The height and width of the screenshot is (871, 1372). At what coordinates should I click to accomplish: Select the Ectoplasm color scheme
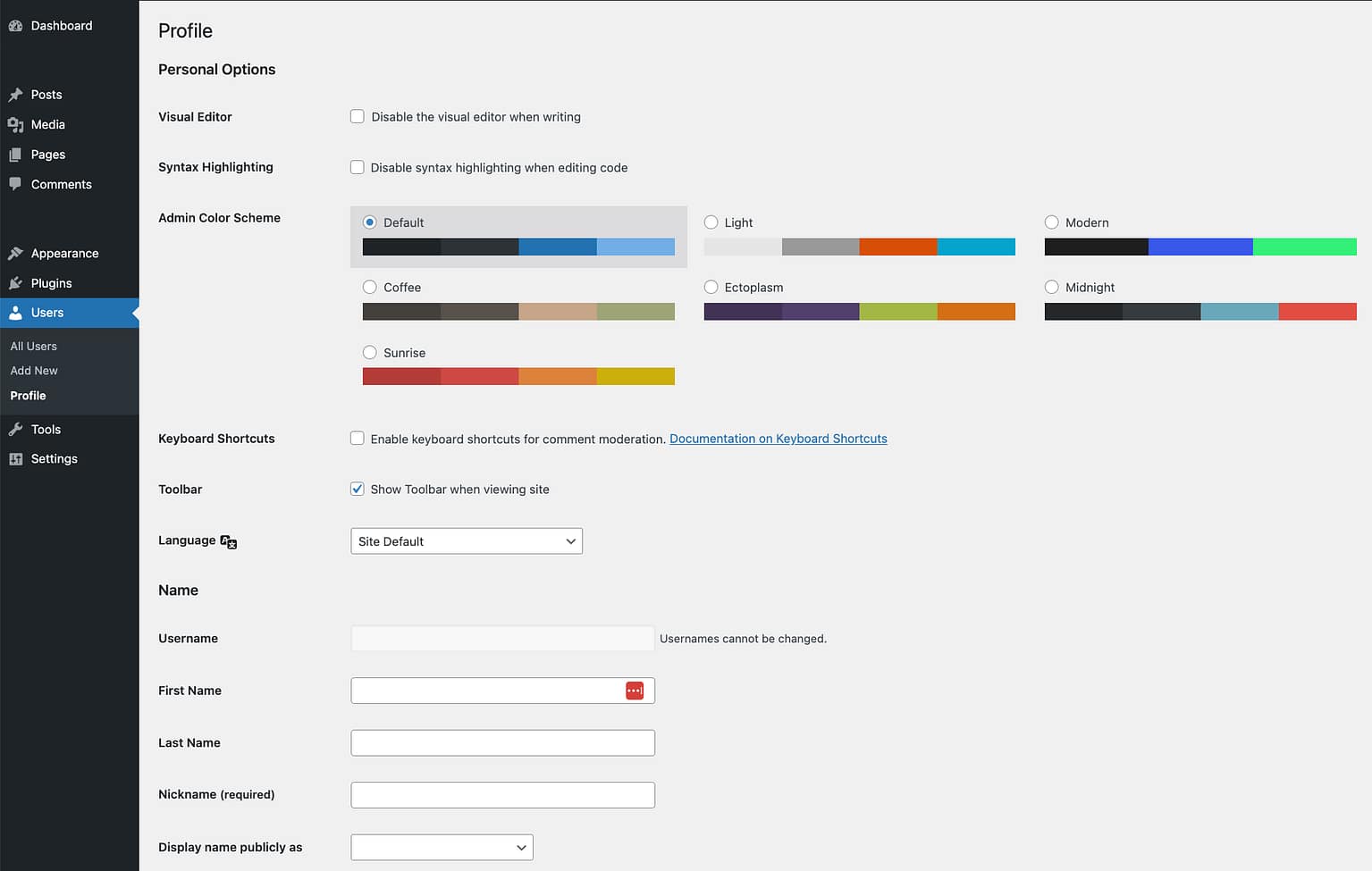coord(711,287)
